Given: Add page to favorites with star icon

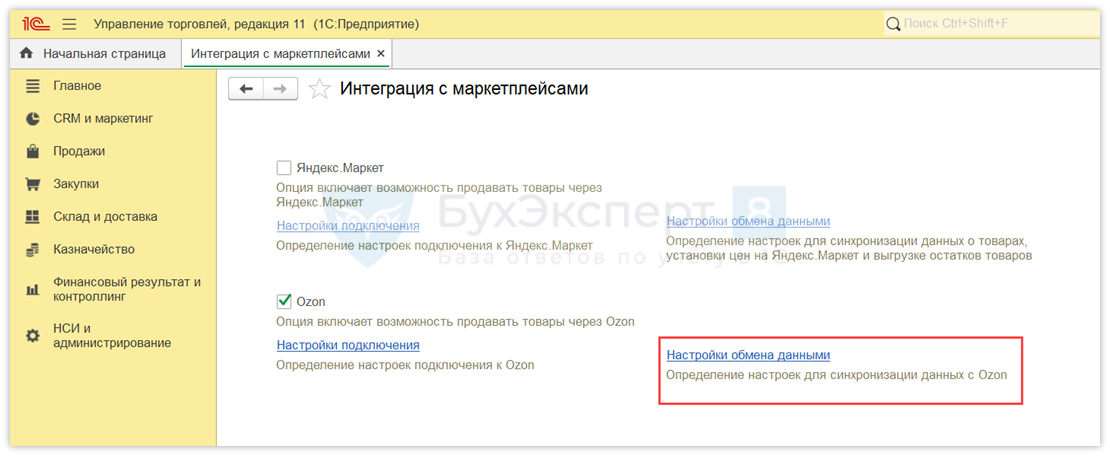Looking at the screenshot, I should click(321, 89).
